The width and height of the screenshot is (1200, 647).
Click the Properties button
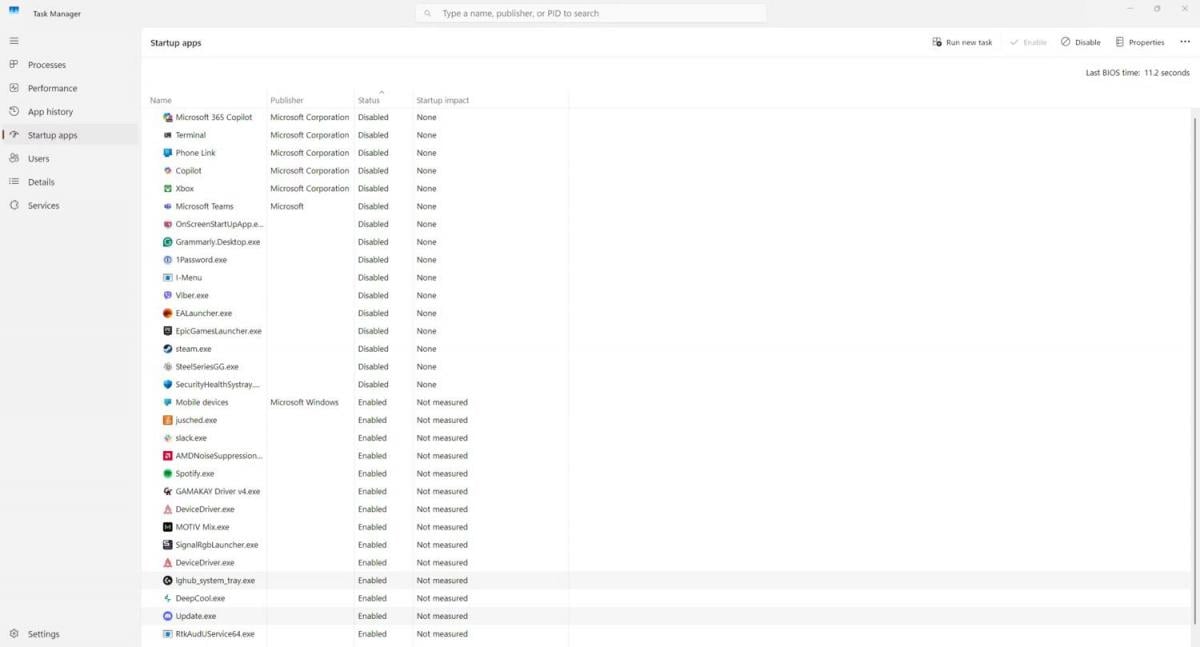tap(1139, 42)
